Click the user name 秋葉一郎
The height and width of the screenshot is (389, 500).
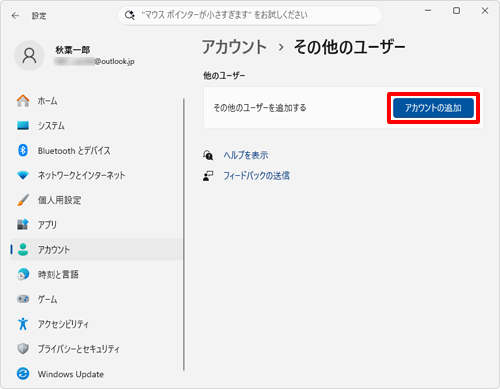[x=73, y=50]
